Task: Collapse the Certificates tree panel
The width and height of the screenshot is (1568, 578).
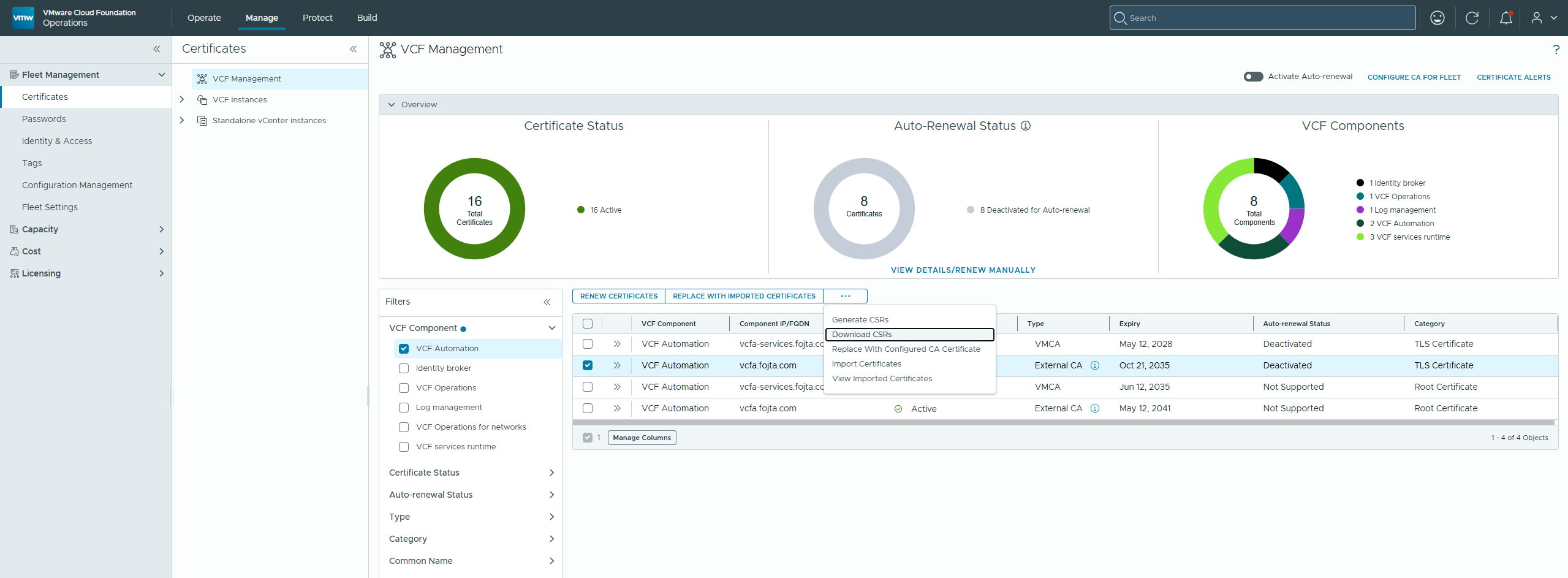Action: 354,49
